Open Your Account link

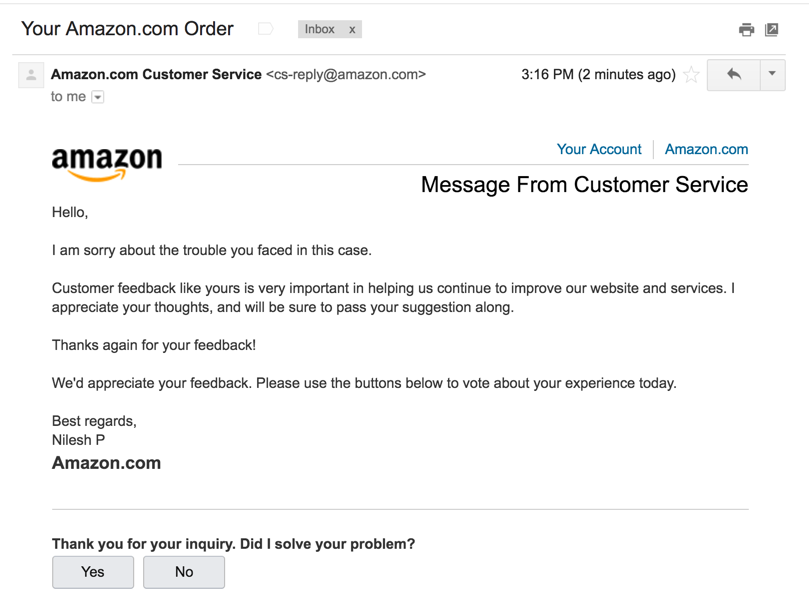599,149
